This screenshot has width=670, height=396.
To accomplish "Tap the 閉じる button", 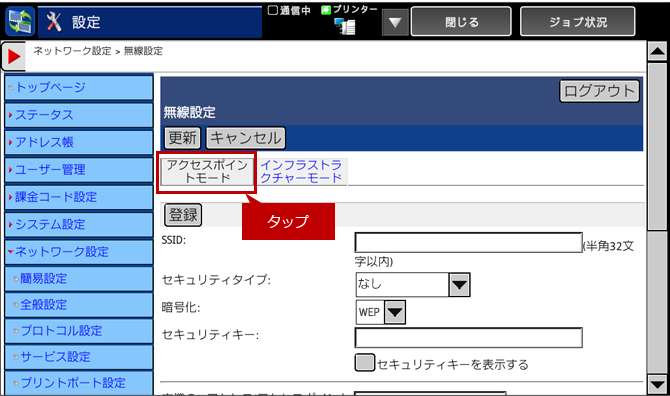I will (x=461, y=22).
